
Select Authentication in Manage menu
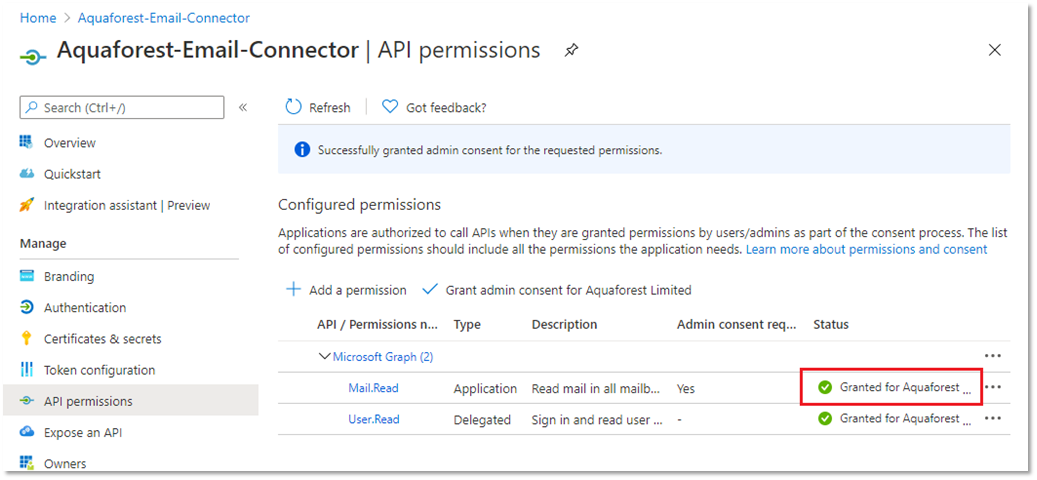click(x=85, y=308)
